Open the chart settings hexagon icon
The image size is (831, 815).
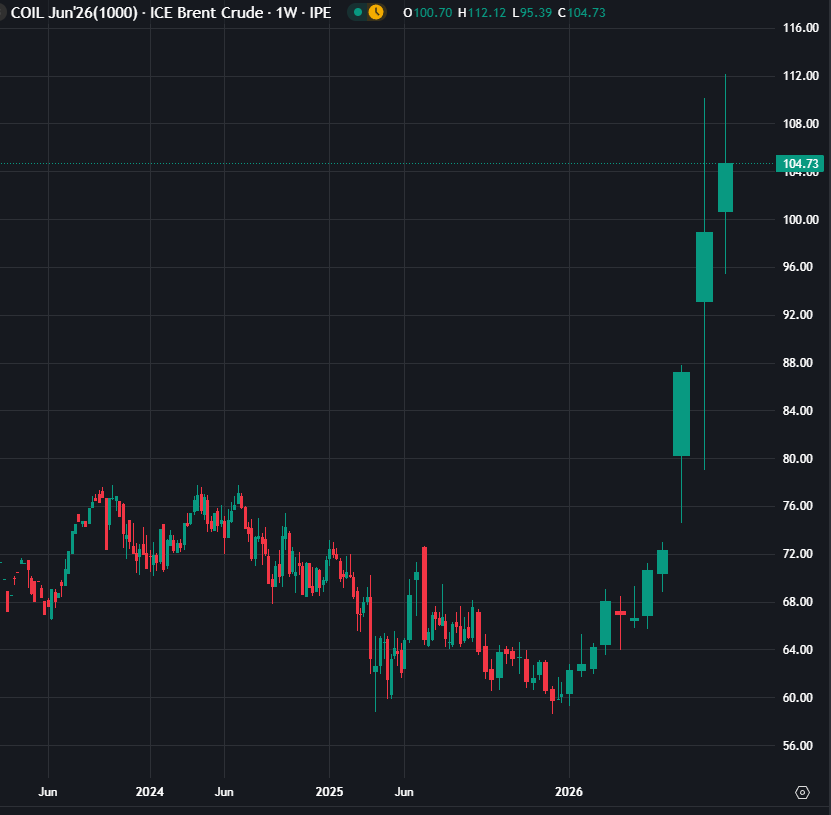(802, 792)
